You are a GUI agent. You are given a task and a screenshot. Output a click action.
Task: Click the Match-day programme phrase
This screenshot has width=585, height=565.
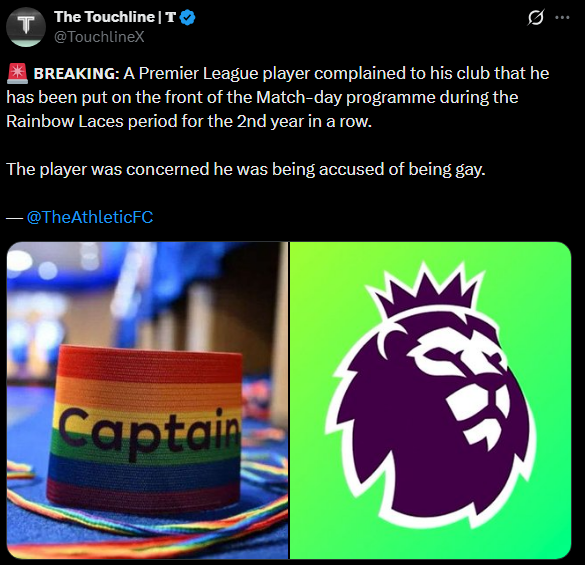(345, 97)
